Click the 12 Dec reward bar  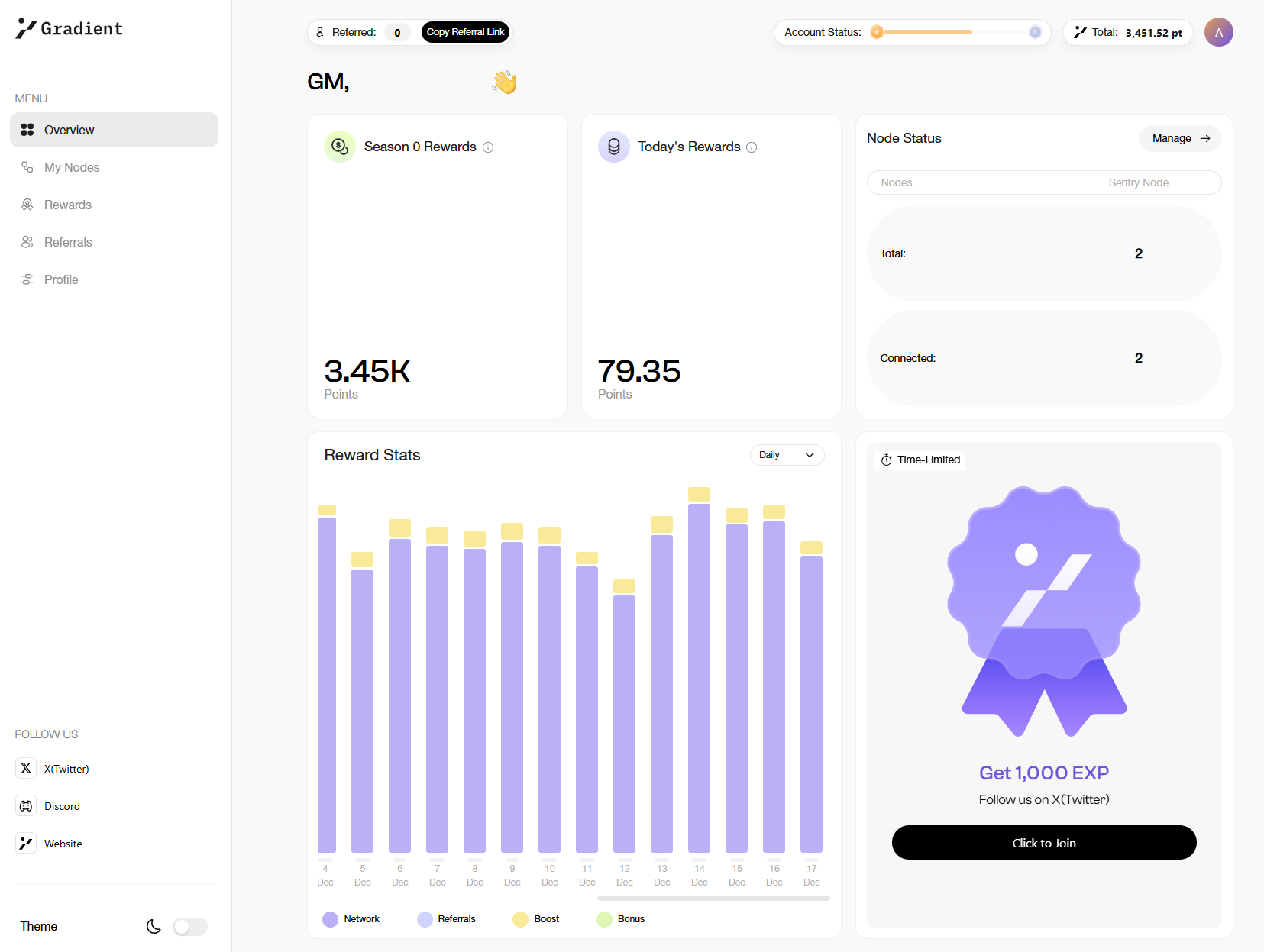(x=624, y=716)
